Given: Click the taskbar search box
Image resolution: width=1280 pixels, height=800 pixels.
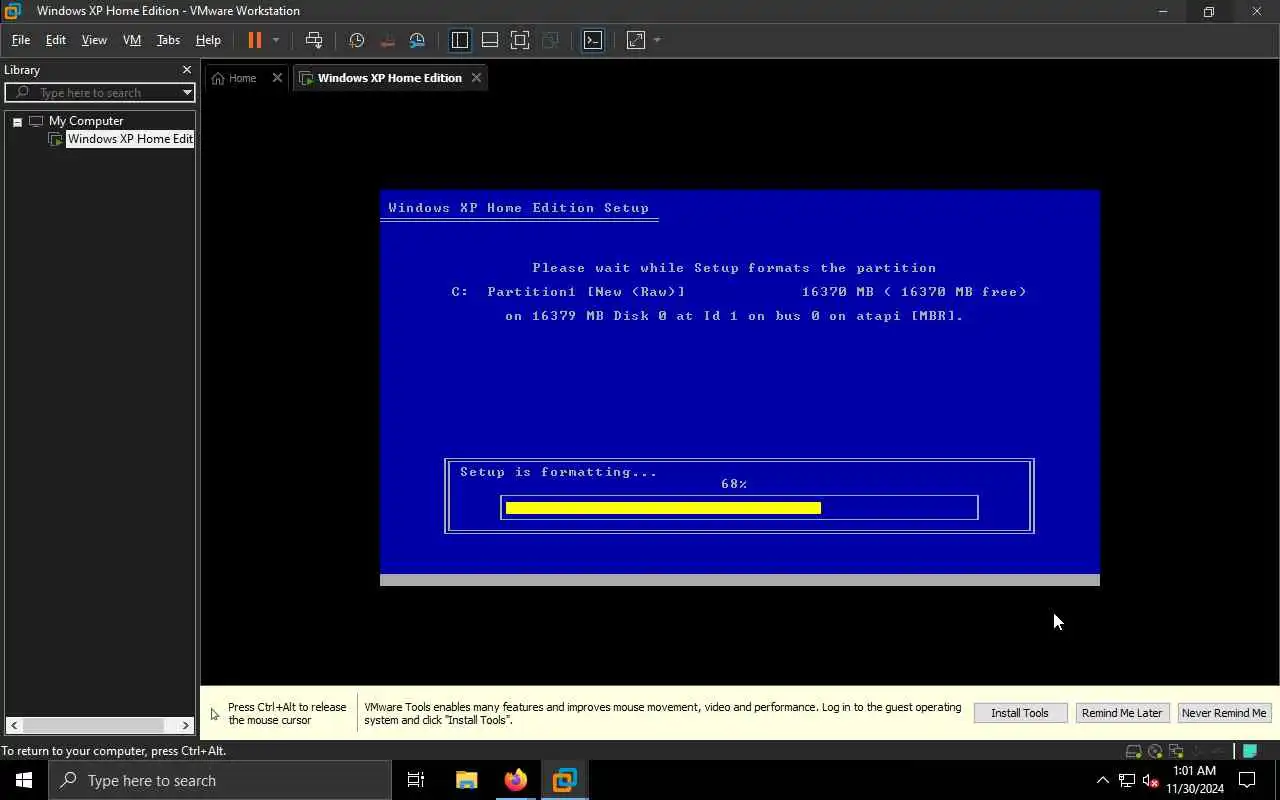Looking at the screenshot, I should click(220, 780).
